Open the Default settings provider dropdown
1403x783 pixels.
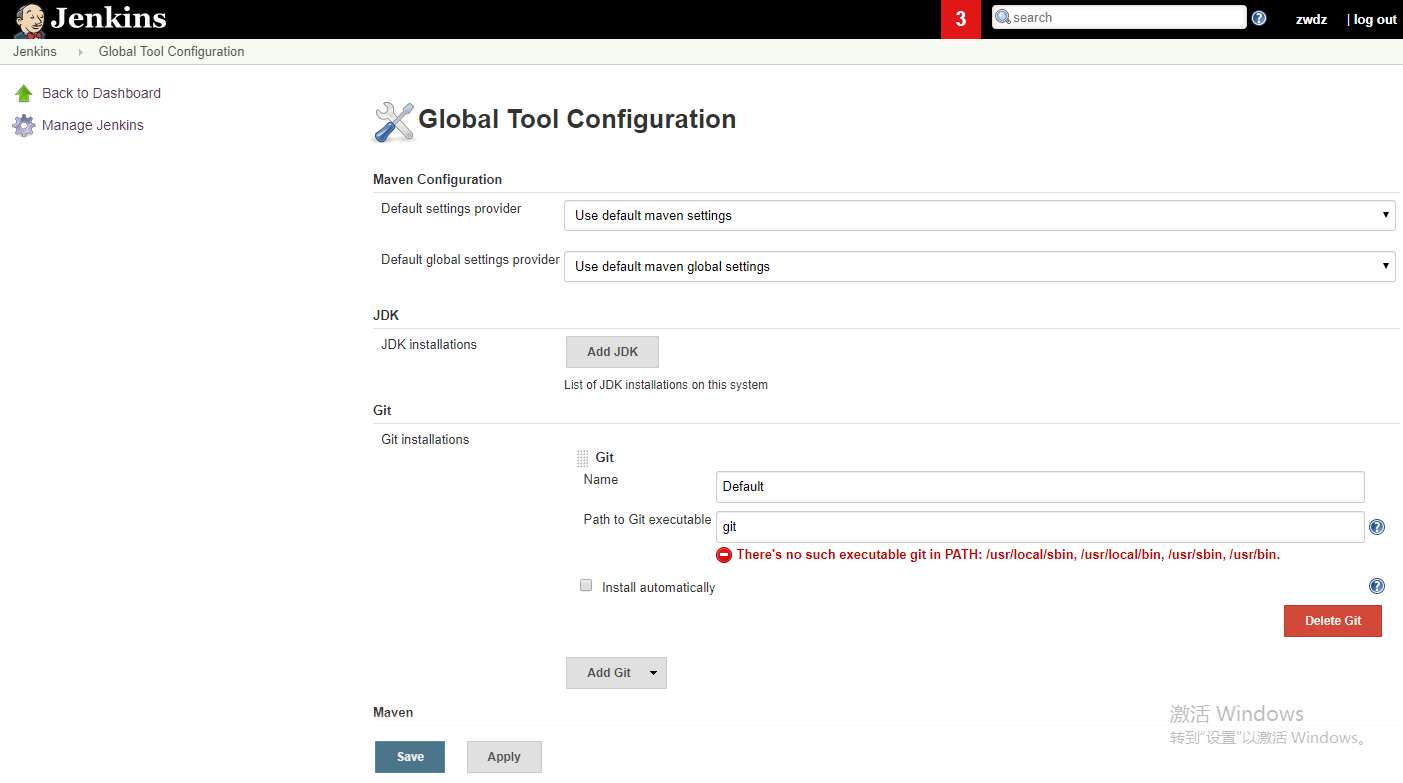point(980,215)
